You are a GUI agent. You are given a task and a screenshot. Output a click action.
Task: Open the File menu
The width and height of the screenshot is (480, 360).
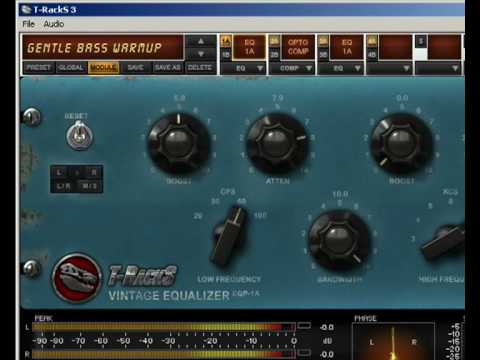click(28, 24)
